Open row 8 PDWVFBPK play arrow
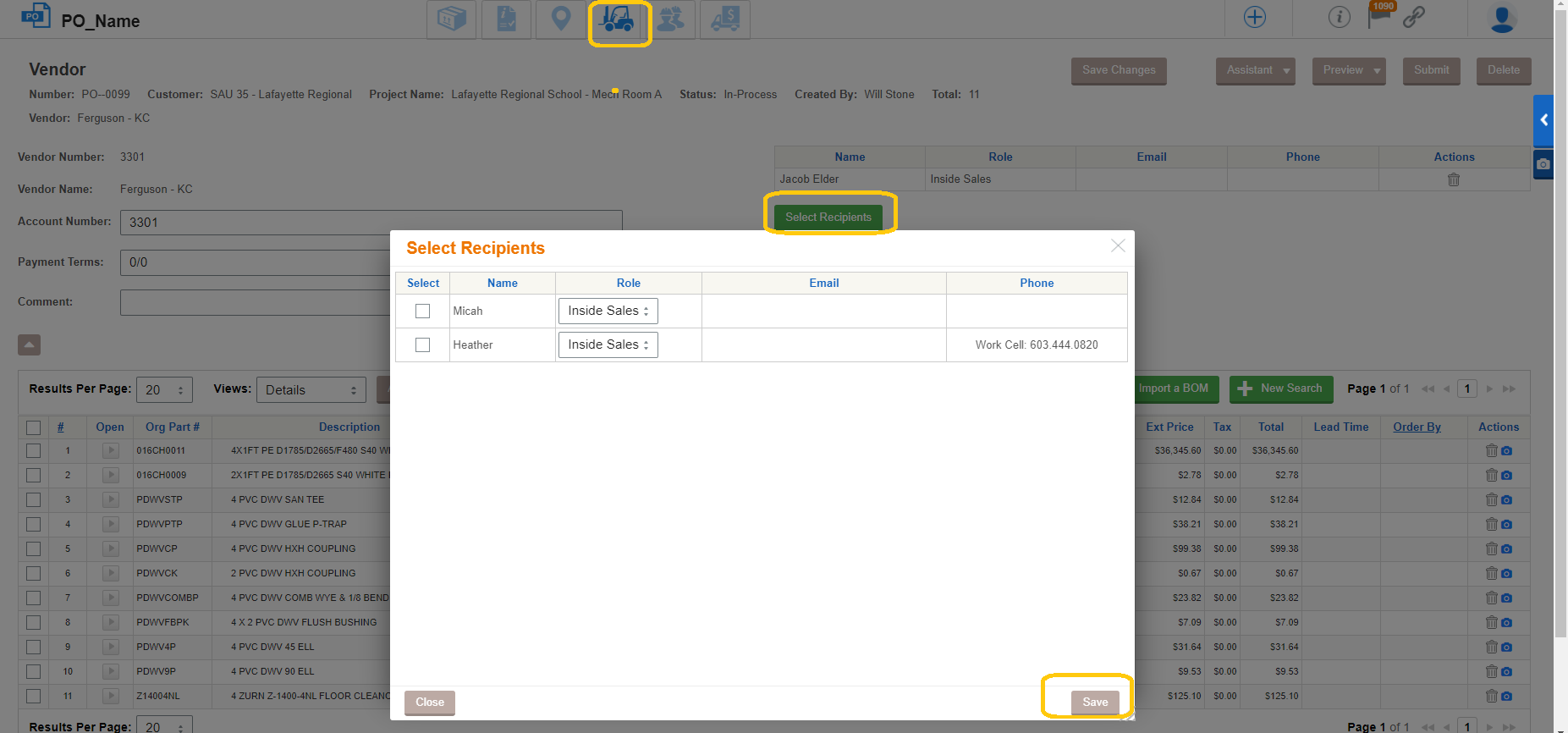 click(111, 622)
